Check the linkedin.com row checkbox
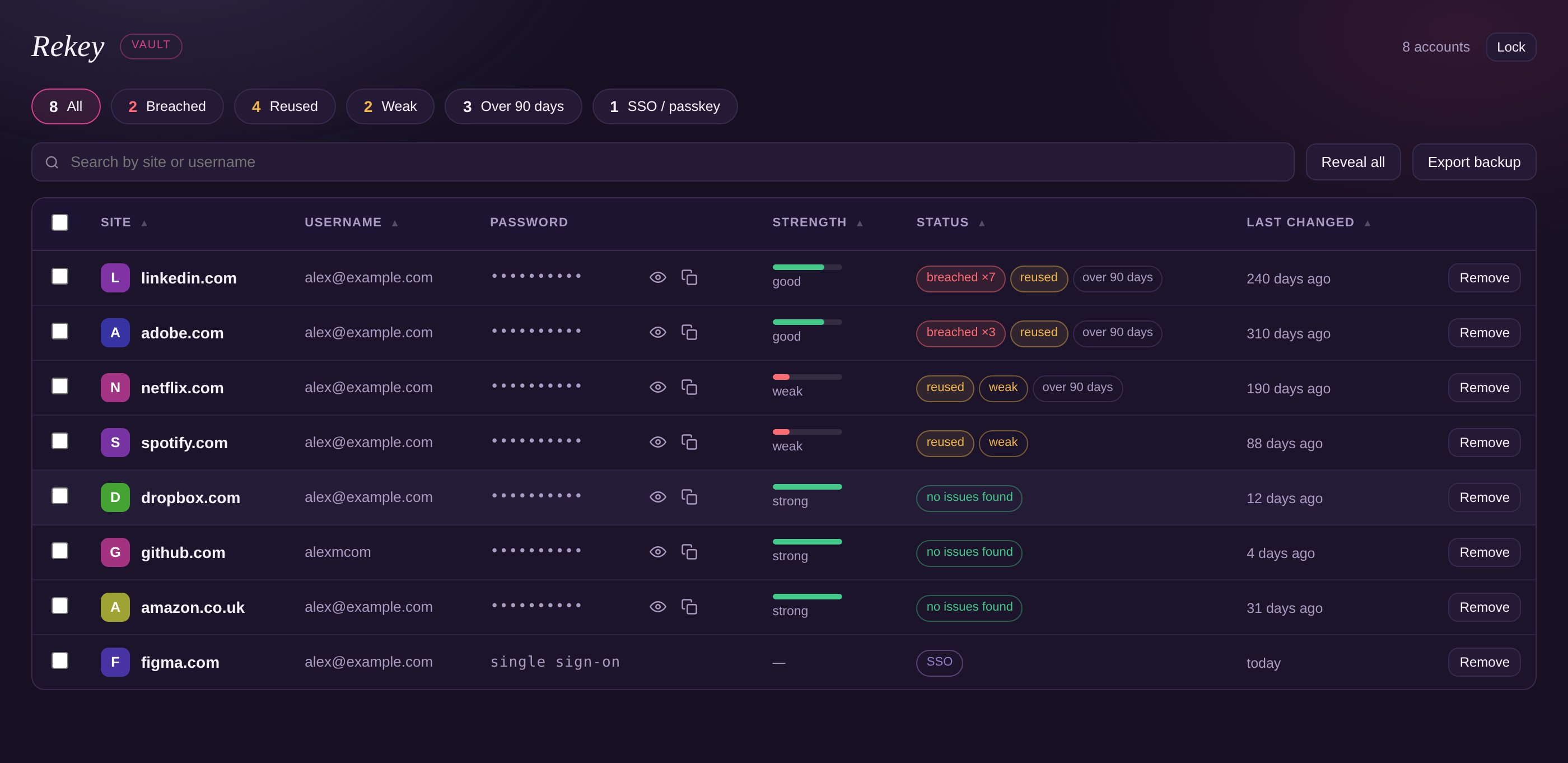 click(60, 276)
